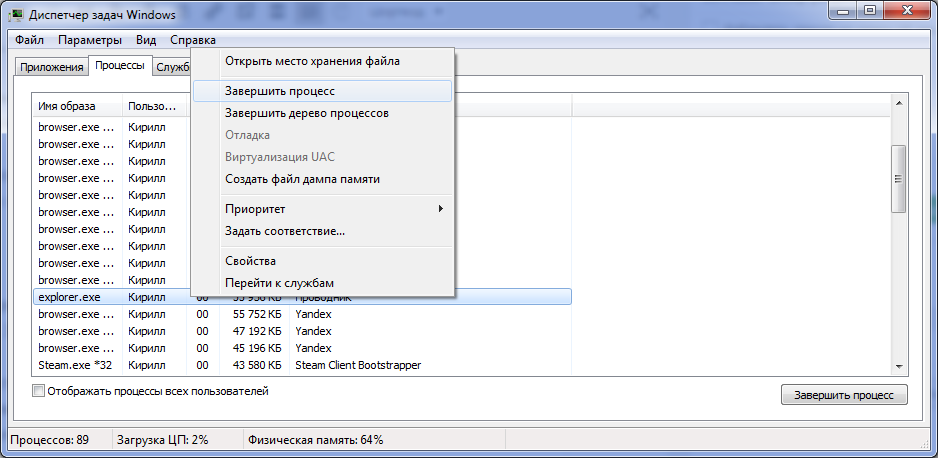The image size is (938, 458).
Task: Switch to the Приложения tab
Action: click(51, 67)
